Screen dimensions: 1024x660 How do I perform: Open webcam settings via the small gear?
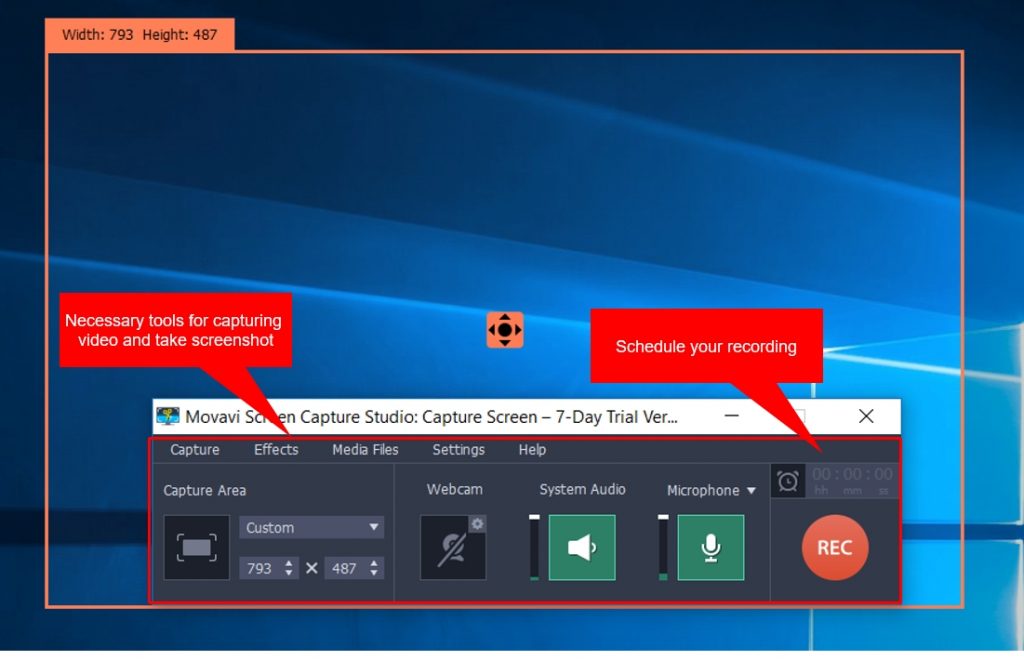[x=477, y=524]
